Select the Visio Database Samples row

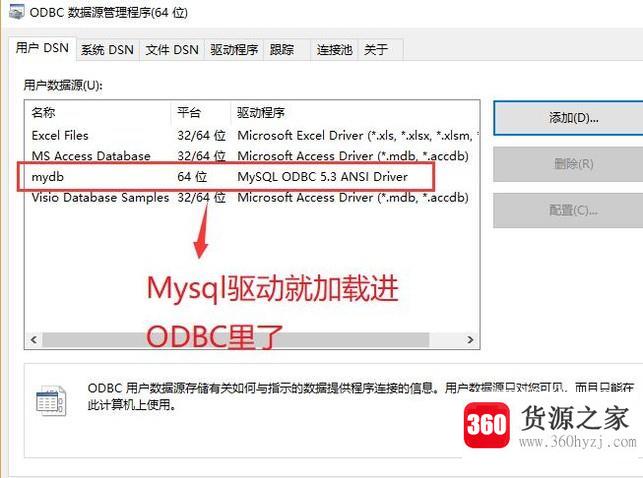[x=252, y=198]
